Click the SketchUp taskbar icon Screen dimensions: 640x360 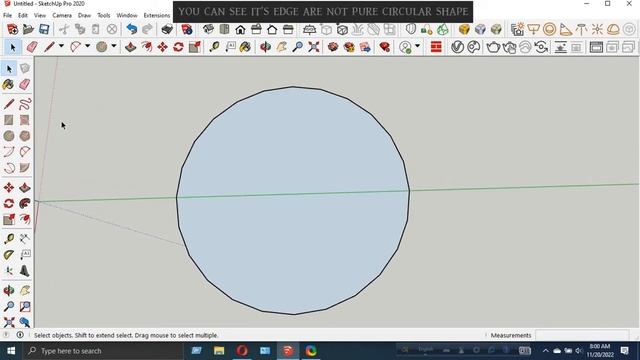(288, 351)
